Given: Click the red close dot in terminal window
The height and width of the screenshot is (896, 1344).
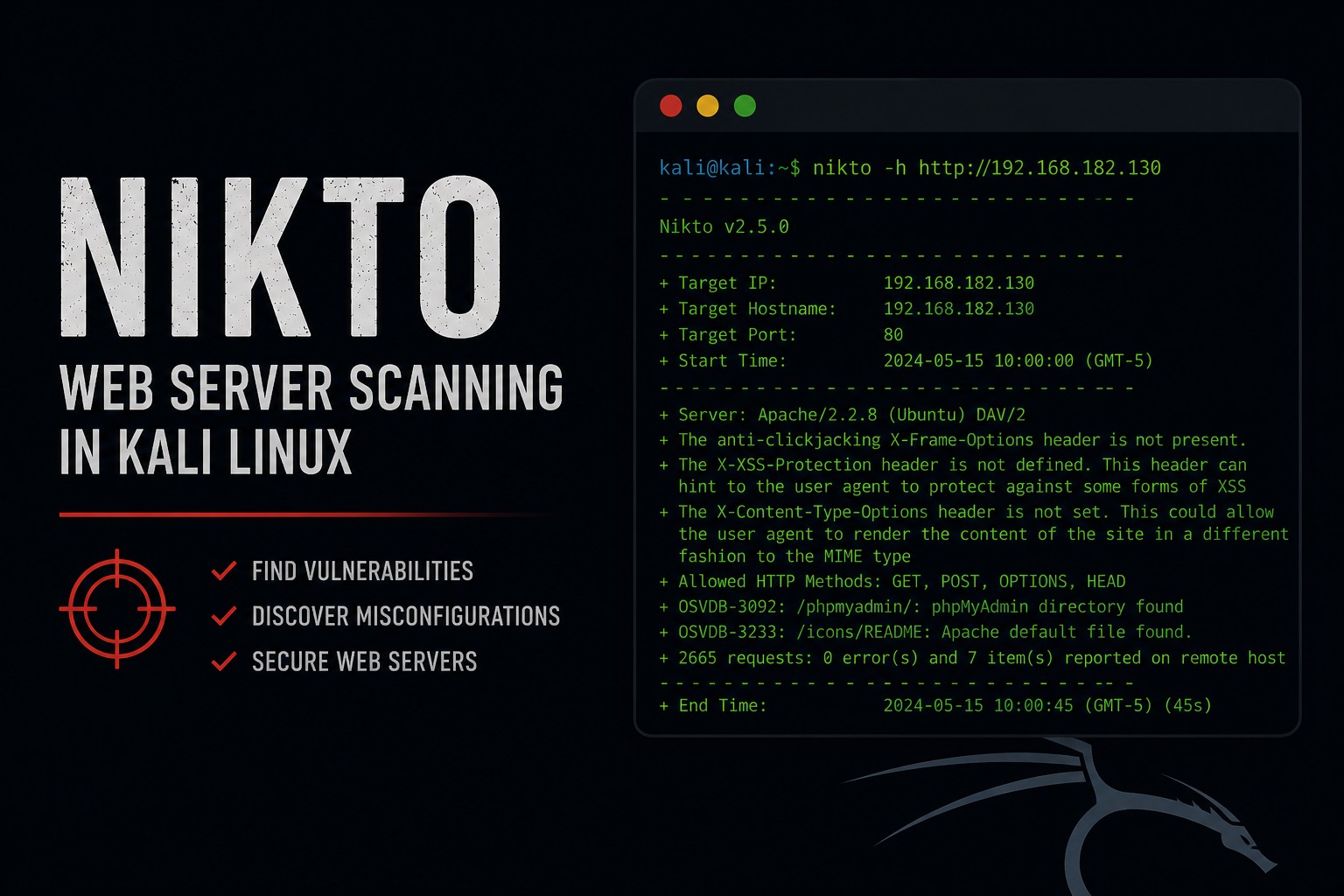Looking at the screenshot, I should coord(671,106).
